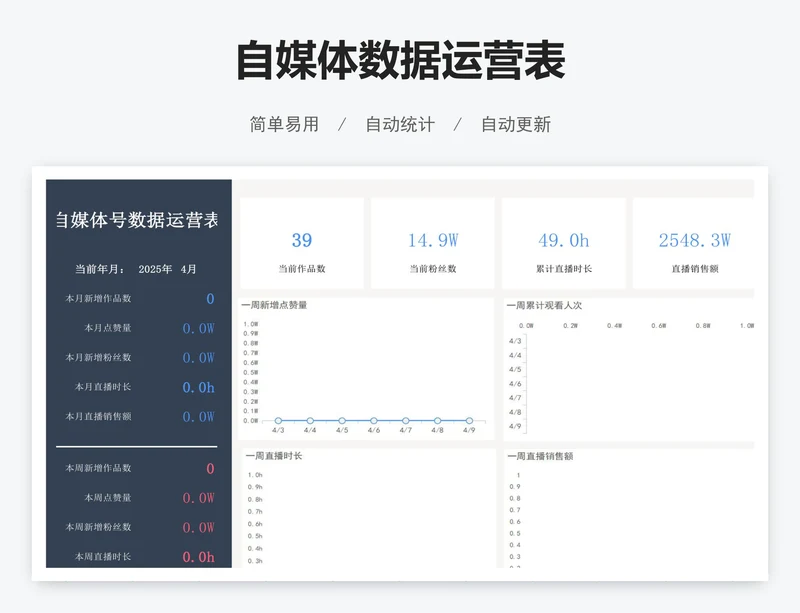The image size is (800, 613).
Task: Select the 一周新增点赞量 chart title
Action: click(x=274, y=305)
